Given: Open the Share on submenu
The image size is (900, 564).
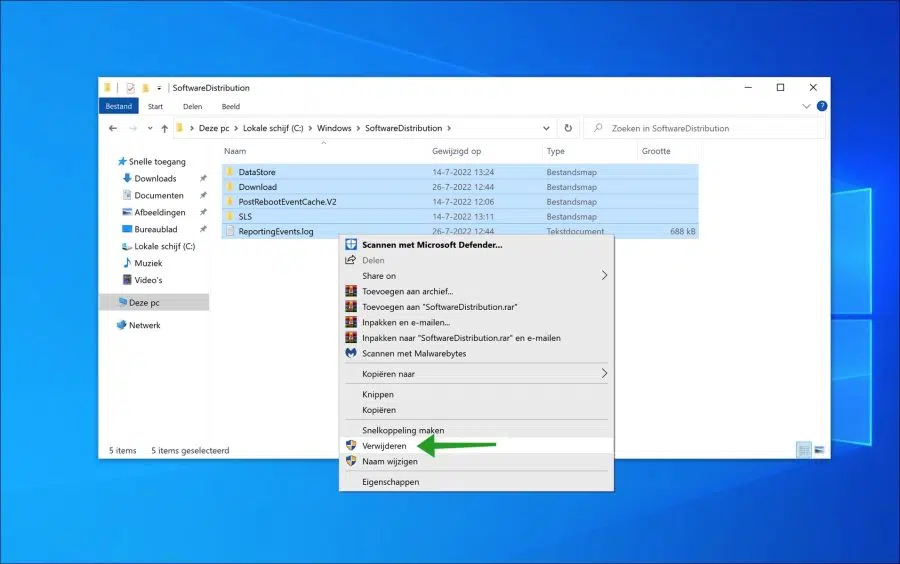Looking at the screenshot, I should 476,275.
